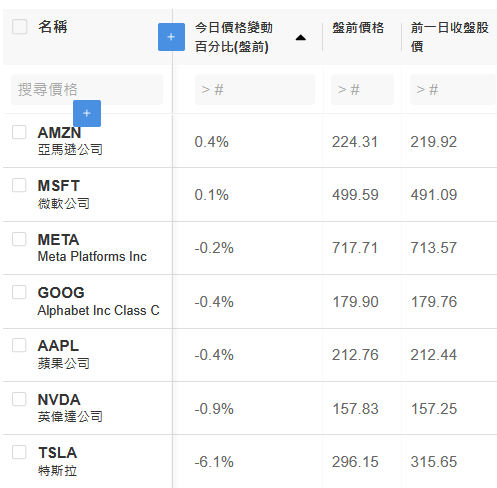Mark the AAPL row checkbox

coord(19,345)
